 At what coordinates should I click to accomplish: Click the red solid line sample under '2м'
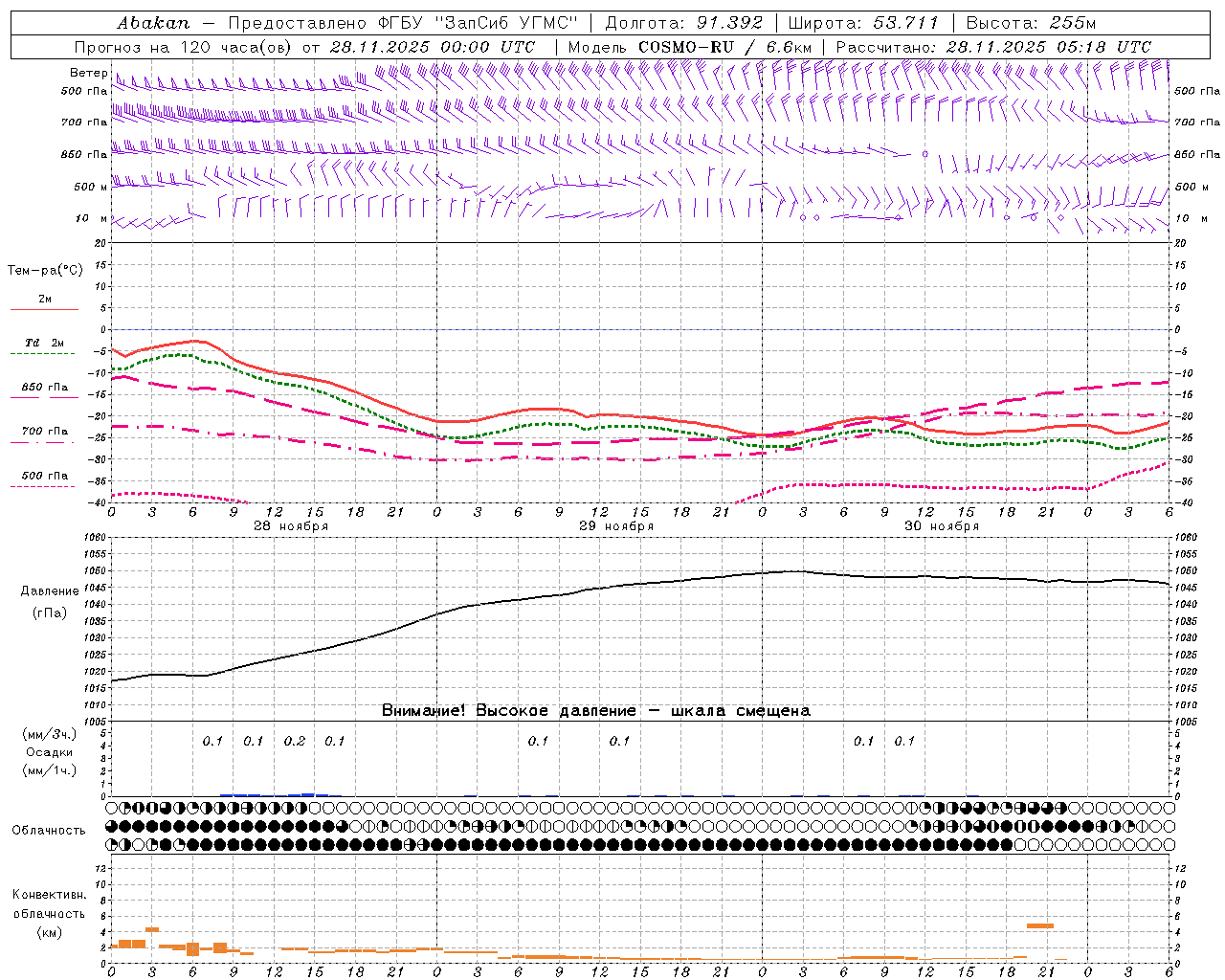click(44, 309)
